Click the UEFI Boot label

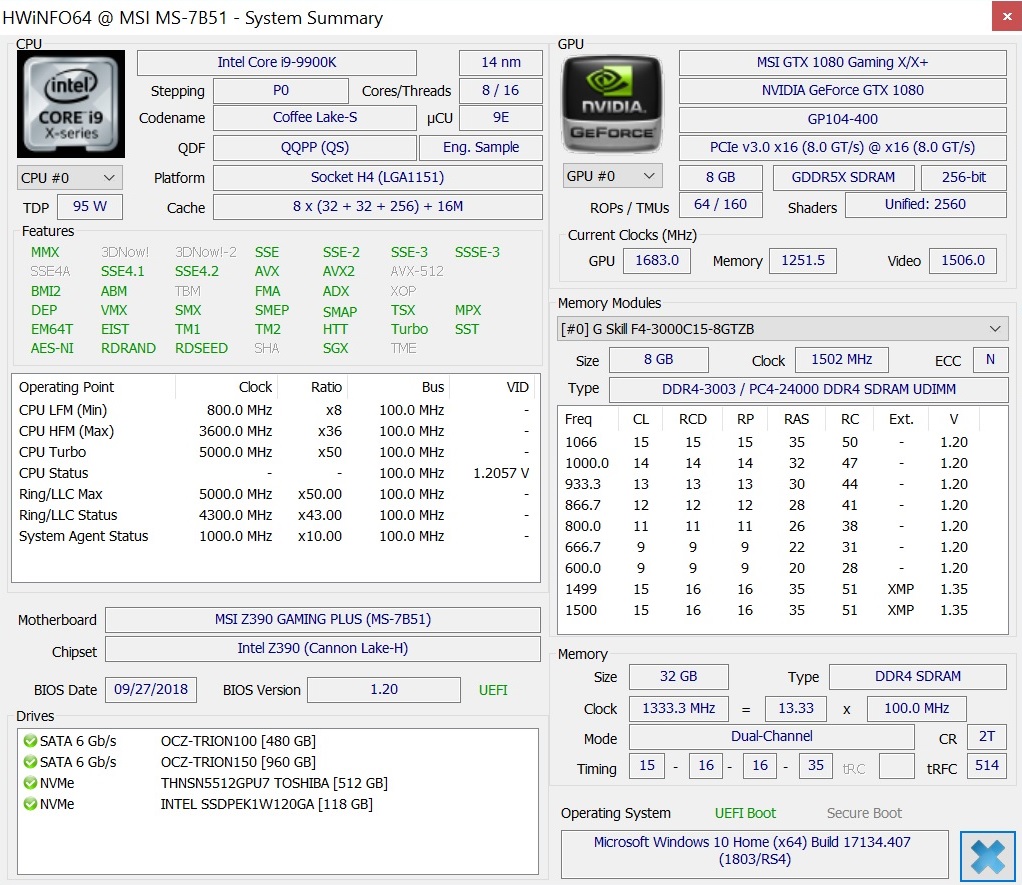(x=746, y=813)
